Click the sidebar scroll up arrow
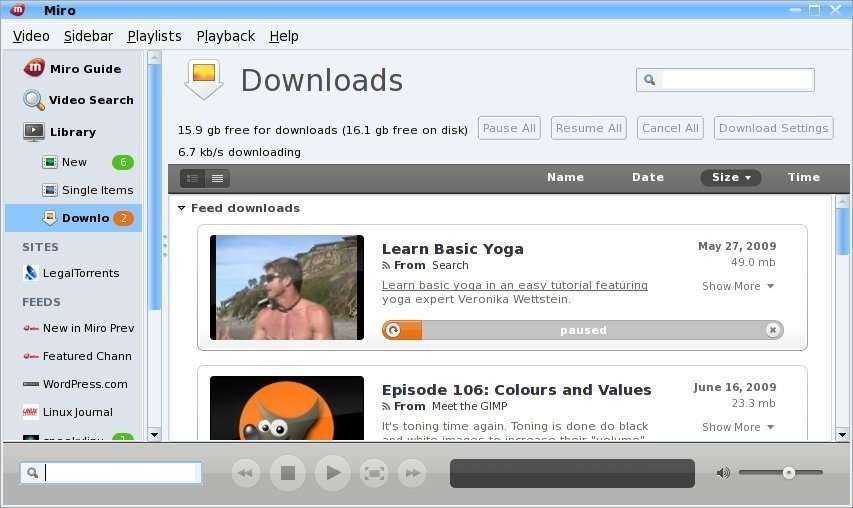The width and height of the screenshot is (853, 508). (154, 57)
